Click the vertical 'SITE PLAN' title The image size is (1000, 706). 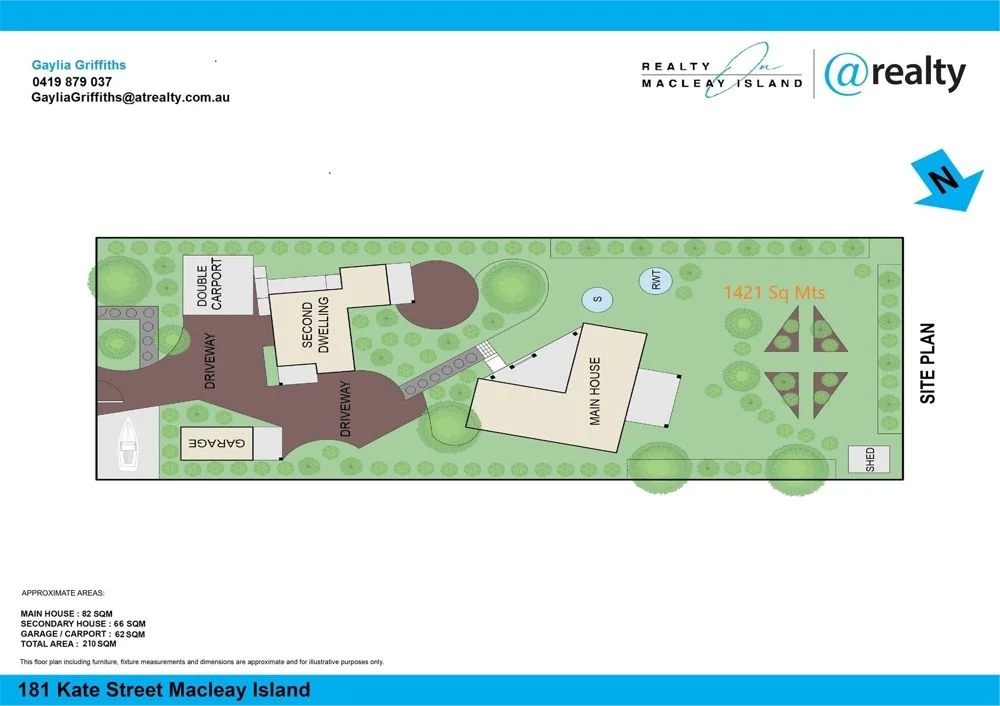click(x=927, y=363)
